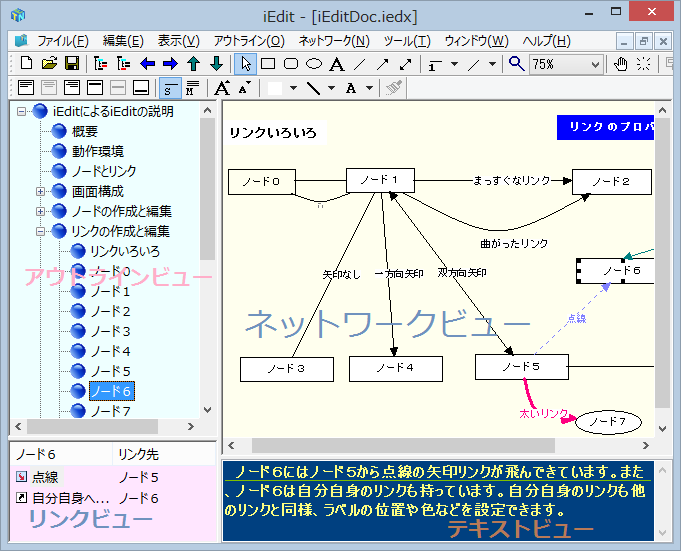This screenshot has width=681, height=551.
Task: Click the sparkle burst toolbar icon
Action: (644, 64)
